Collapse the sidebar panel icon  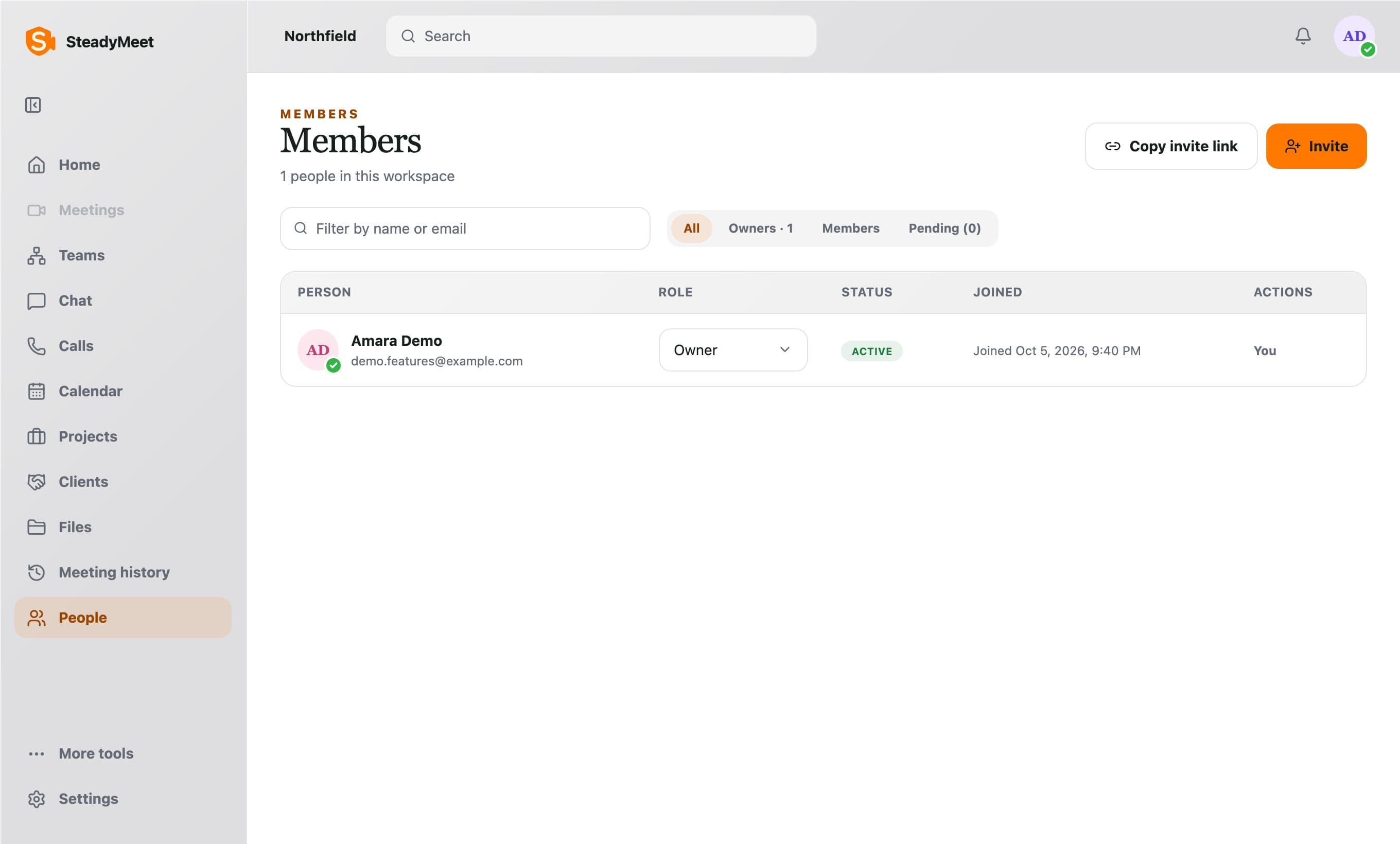point(33,105)
